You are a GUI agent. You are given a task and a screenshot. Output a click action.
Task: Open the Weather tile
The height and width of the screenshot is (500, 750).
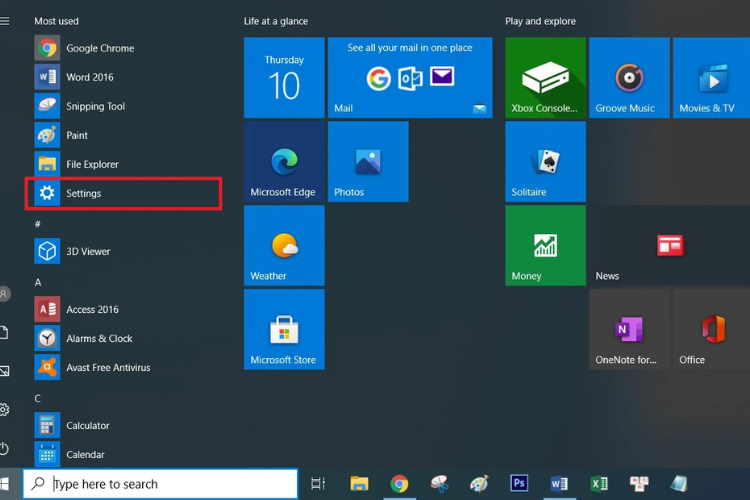point(284,245)
